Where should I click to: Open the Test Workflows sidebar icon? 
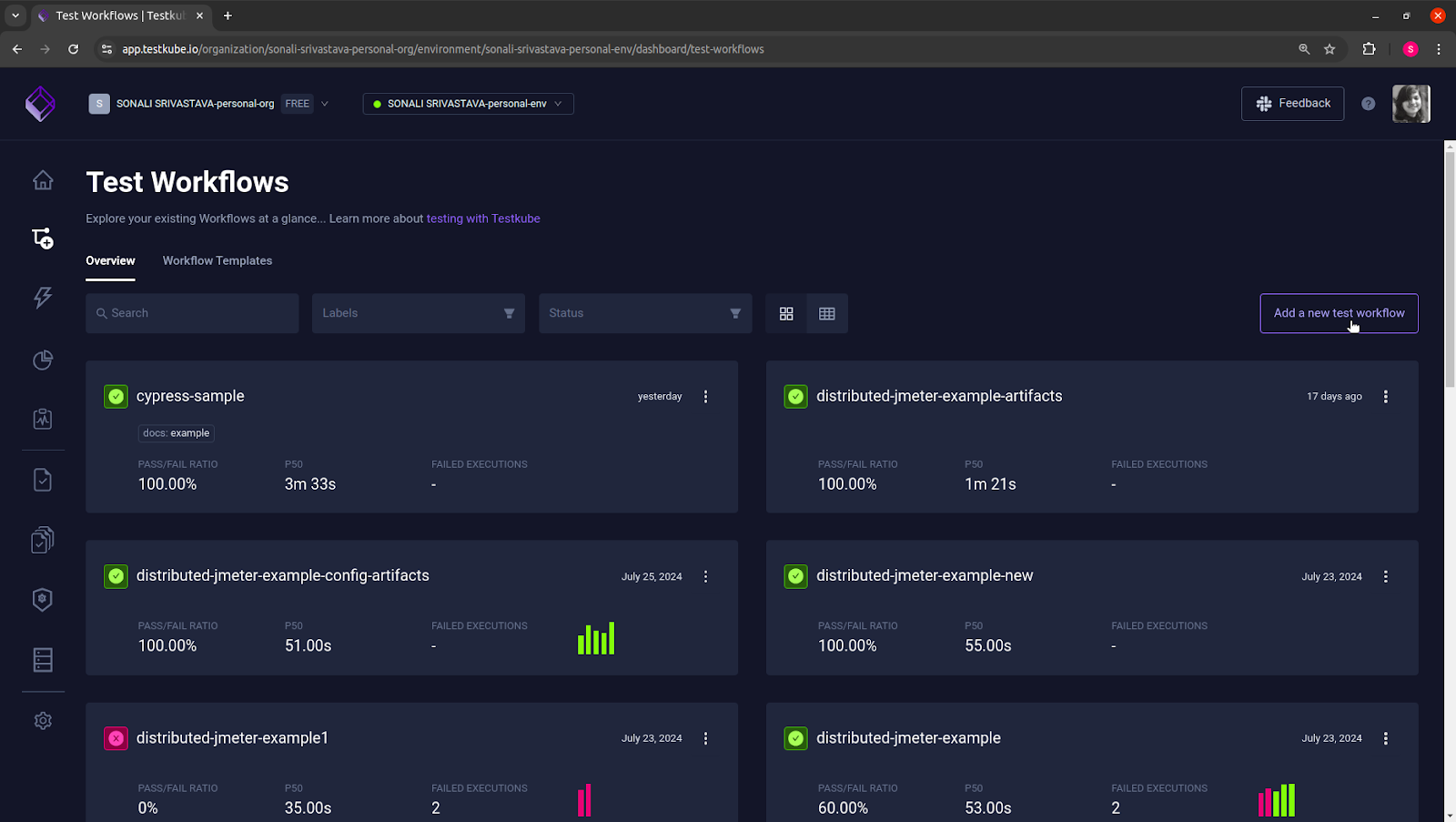43,238
